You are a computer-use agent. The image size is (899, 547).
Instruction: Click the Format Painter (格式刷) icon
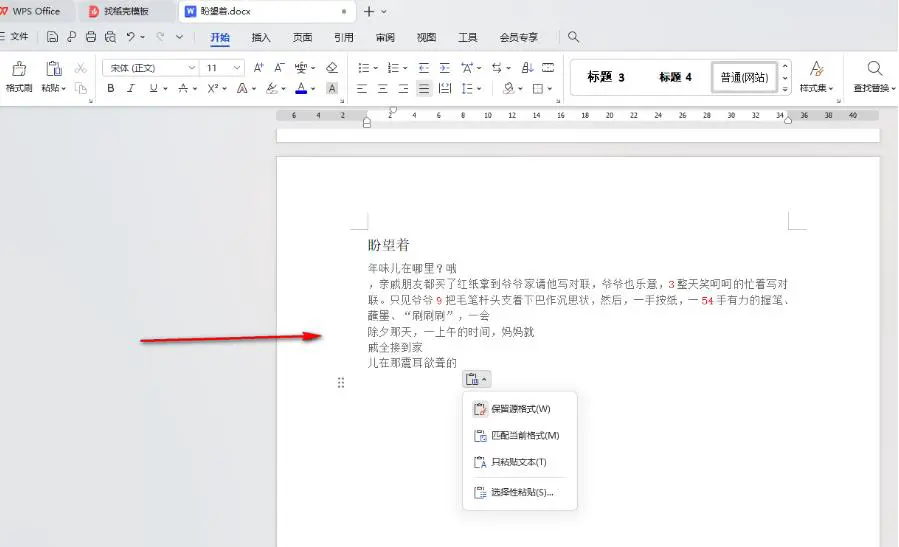[x=19, y=69]
